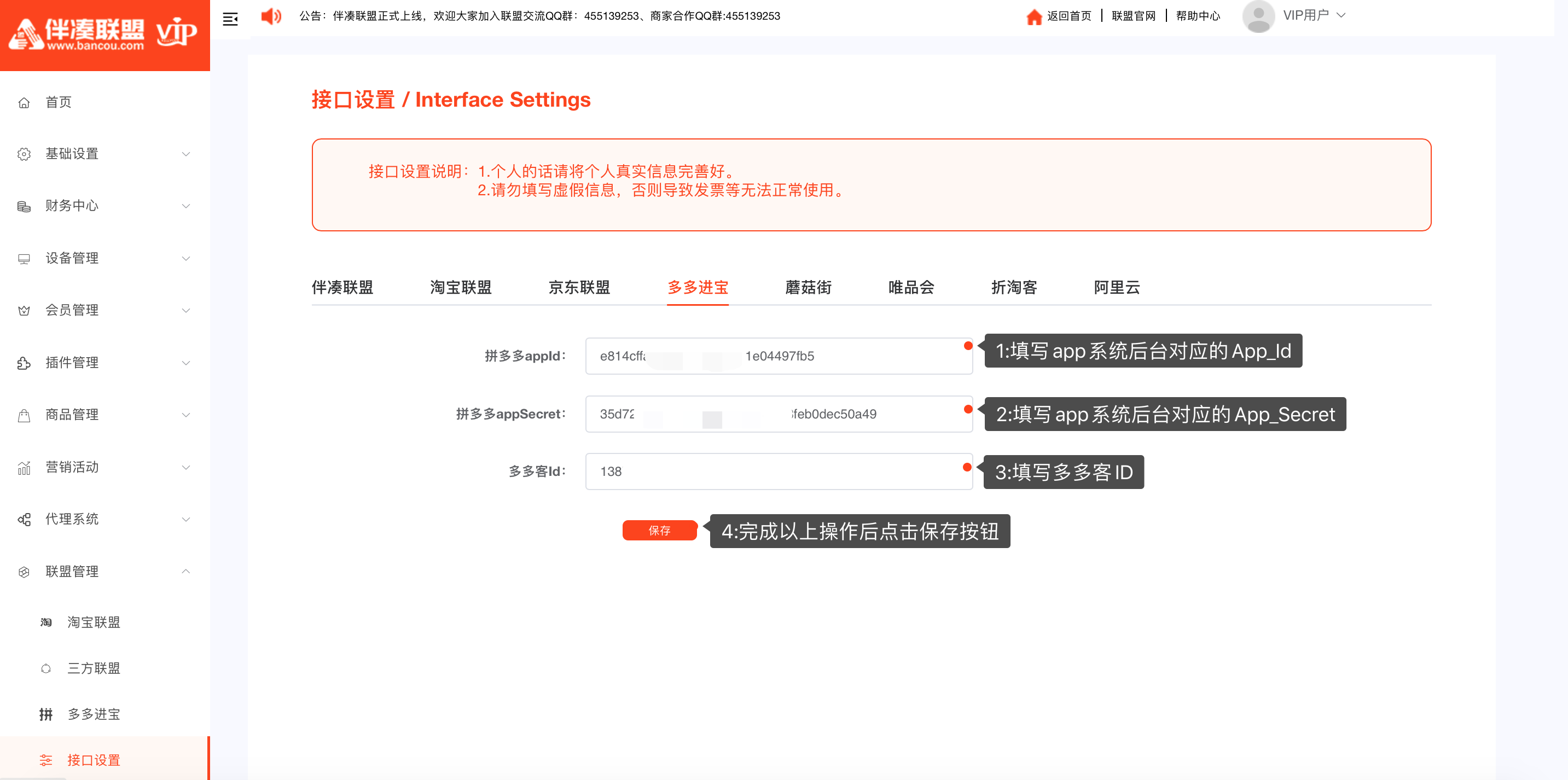Click the 拼多多appSecret input field
Viewport: 1568px width, 780px height.
(779, 414)
